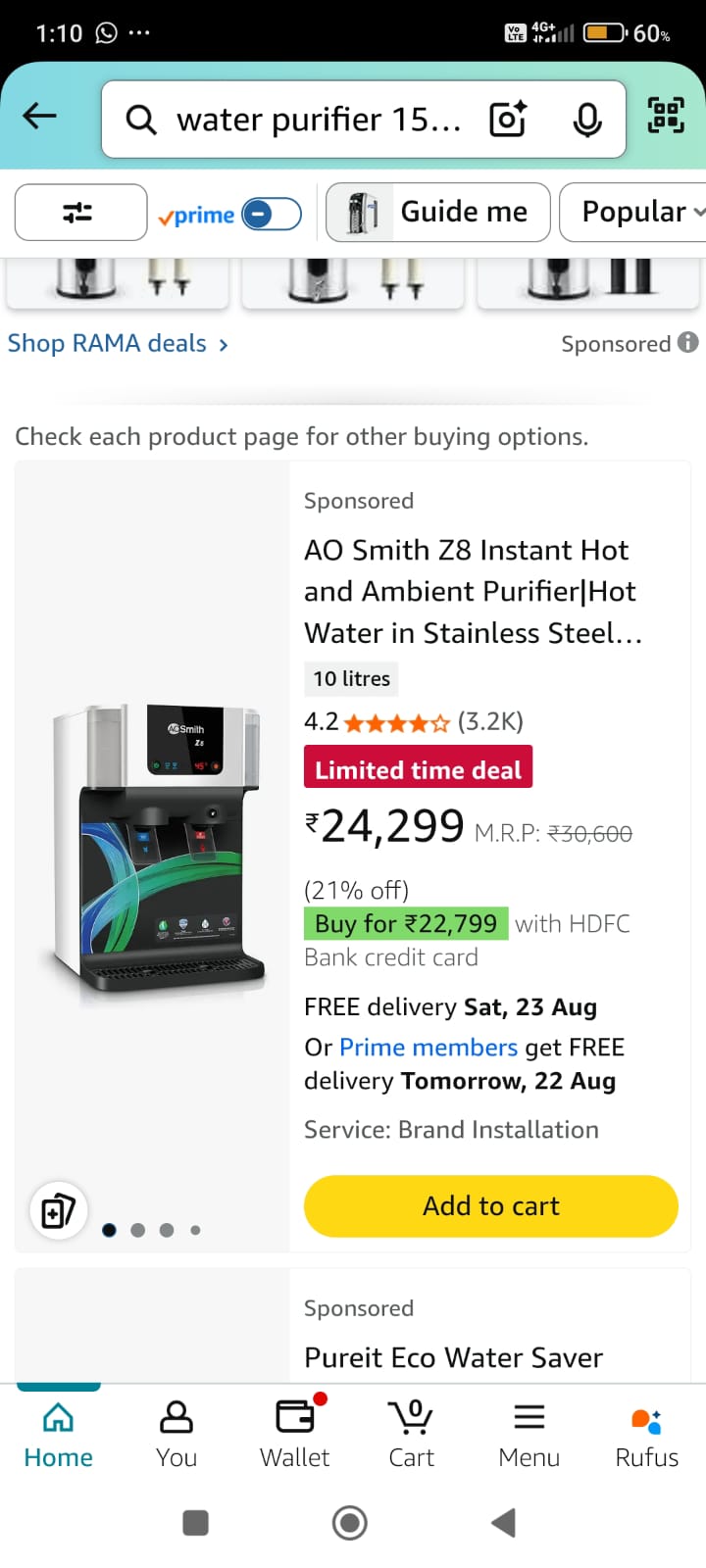Image resolution: width=706 pixels, height=1568 pixels.
Task: Open the Menu tab
Action: pos(529,1433)
